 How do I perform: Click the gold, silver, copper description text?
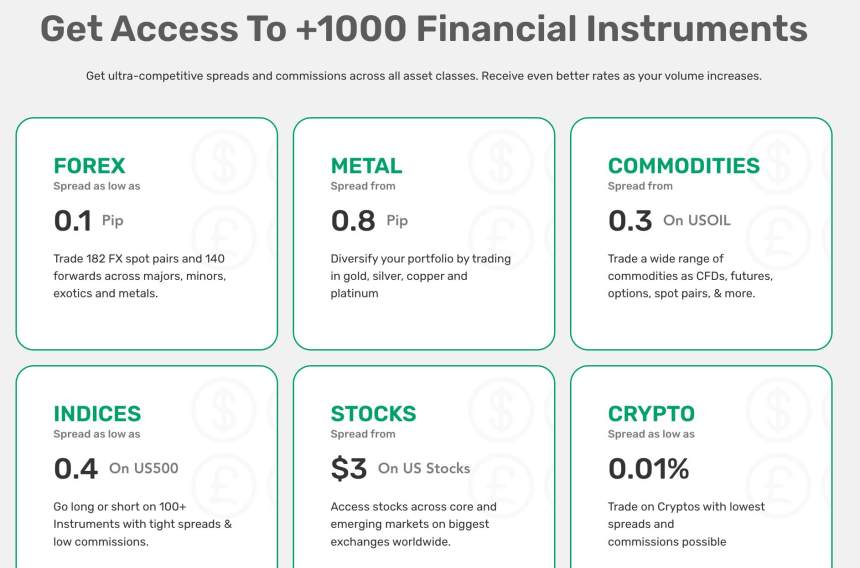tap(420, 276)
